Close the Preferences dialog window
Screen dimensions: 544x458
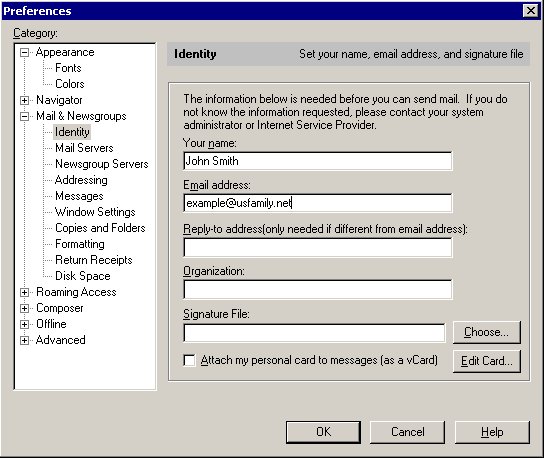(x=531, y=11)
